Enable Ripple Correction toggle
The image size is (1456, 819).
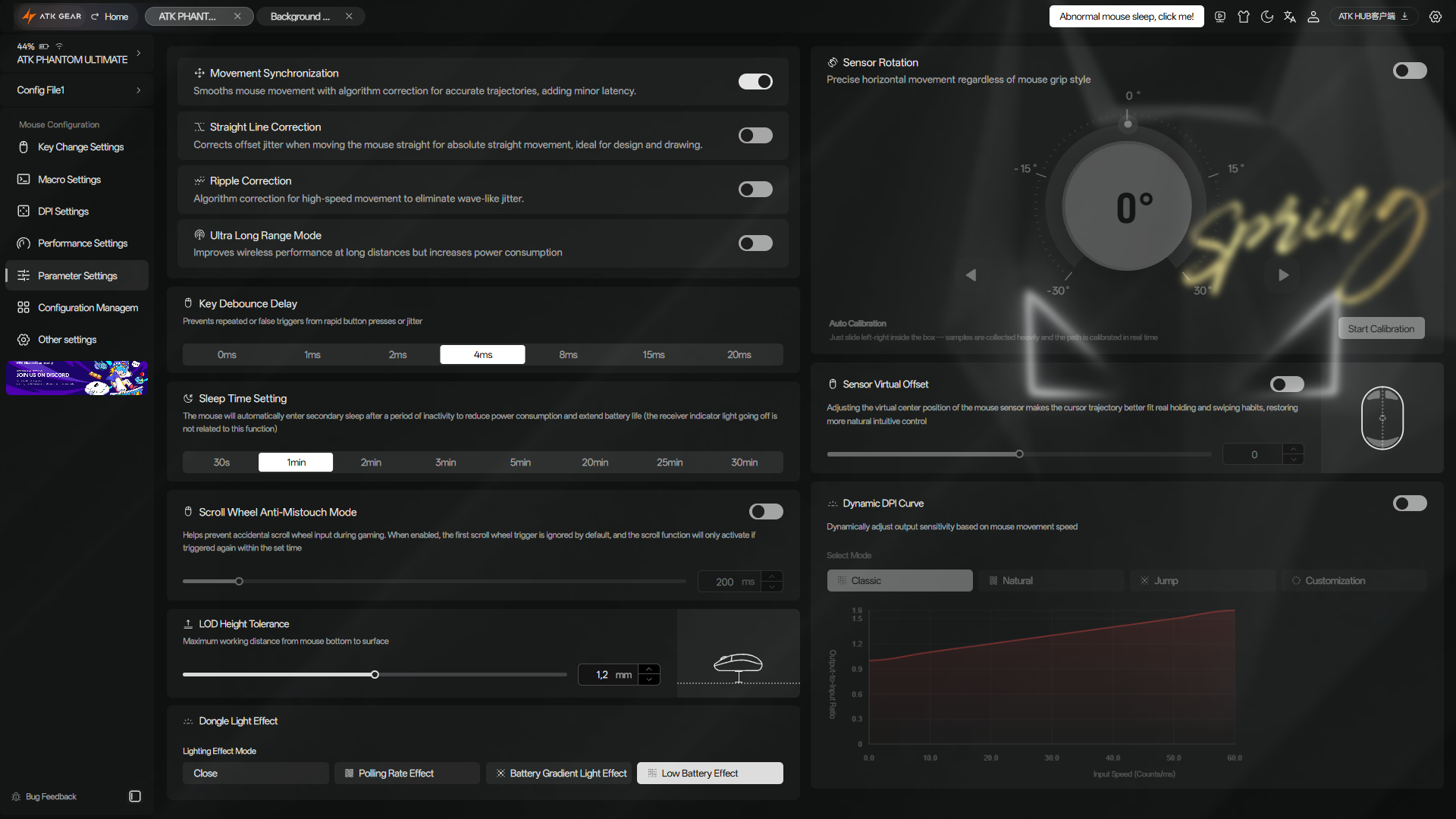coord(755,189)
